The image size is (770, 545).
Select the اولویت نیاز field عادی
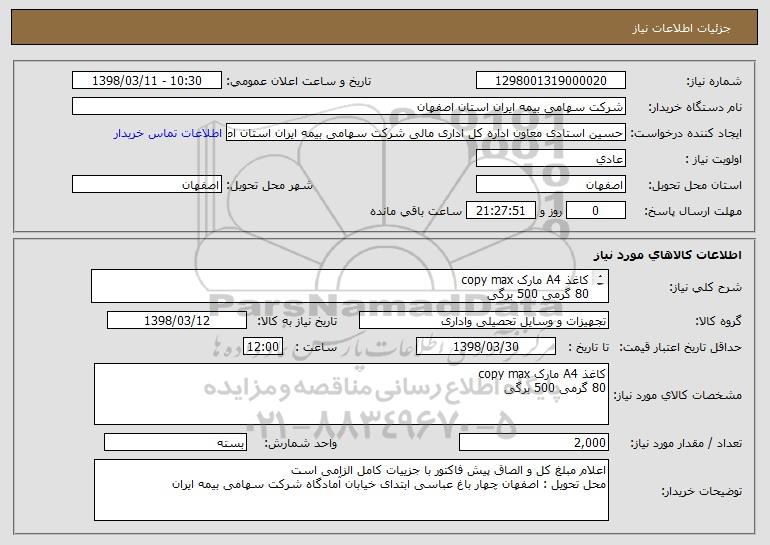click(550, 159)
